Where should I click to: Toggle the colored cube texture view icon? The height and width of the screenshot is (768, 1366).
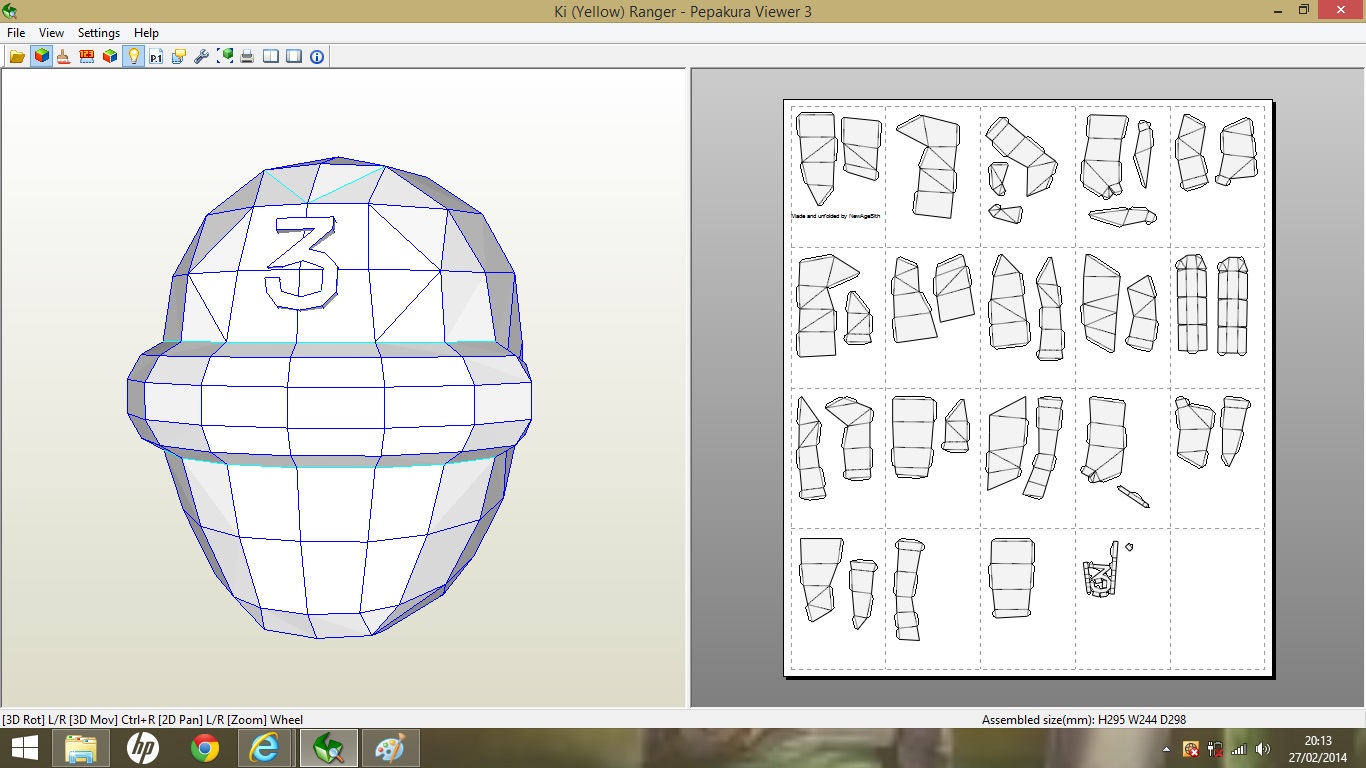[x=41, y=57]
